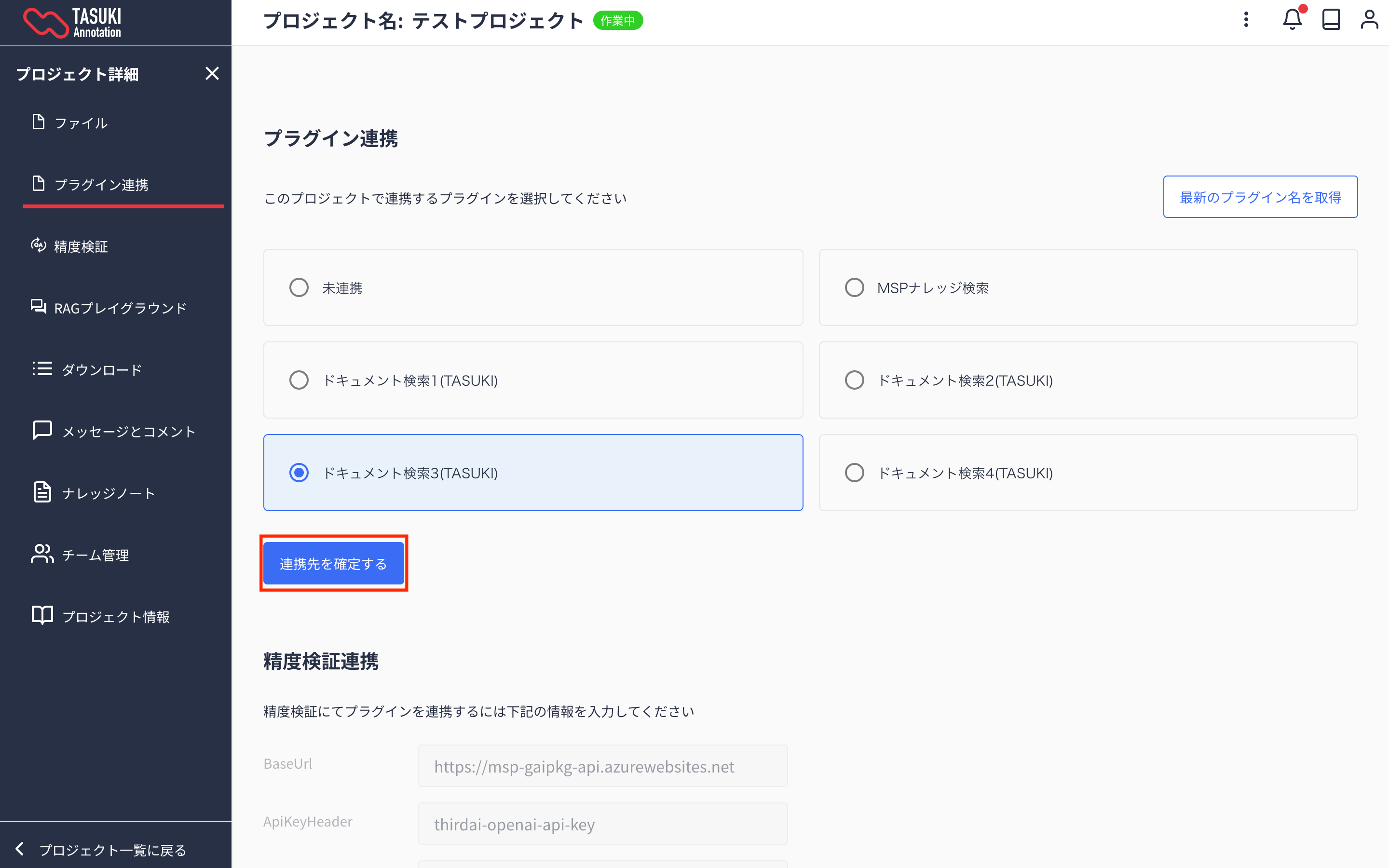This screenshot has width=1389, height=868.
Task: Click 最新のプラグイン名を取得 button
Action: pos(1260,197)
